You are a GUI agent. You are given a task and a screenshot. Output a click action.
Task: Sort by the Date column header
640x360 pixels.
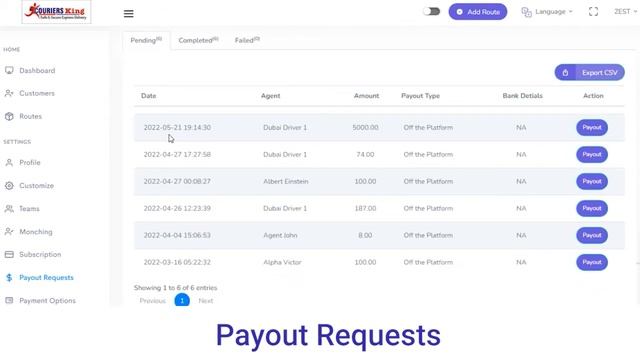pos(149,96)
